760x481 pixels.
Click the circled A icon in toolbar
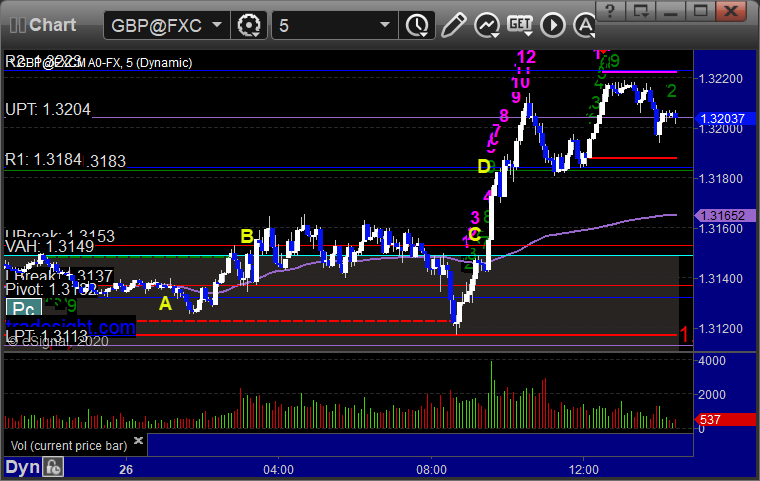click(x=585, y=25)
